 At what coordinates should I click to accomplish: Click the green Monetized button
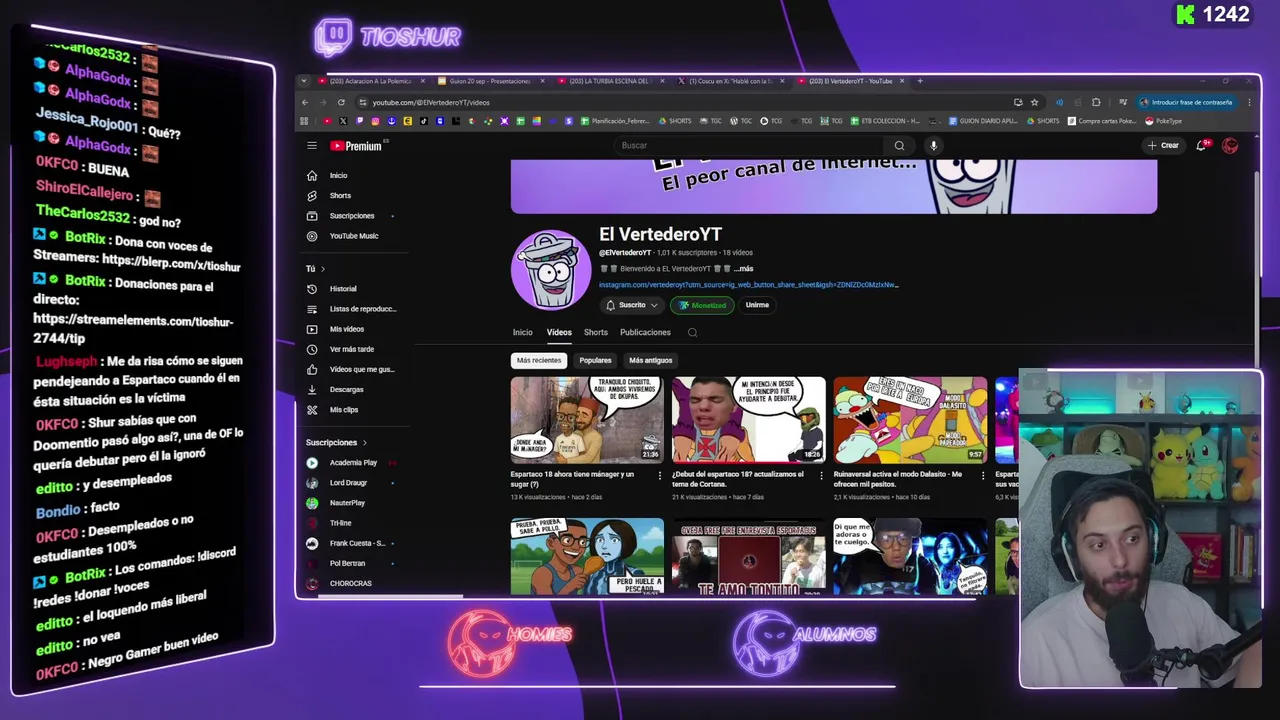[x=702, y=305]
